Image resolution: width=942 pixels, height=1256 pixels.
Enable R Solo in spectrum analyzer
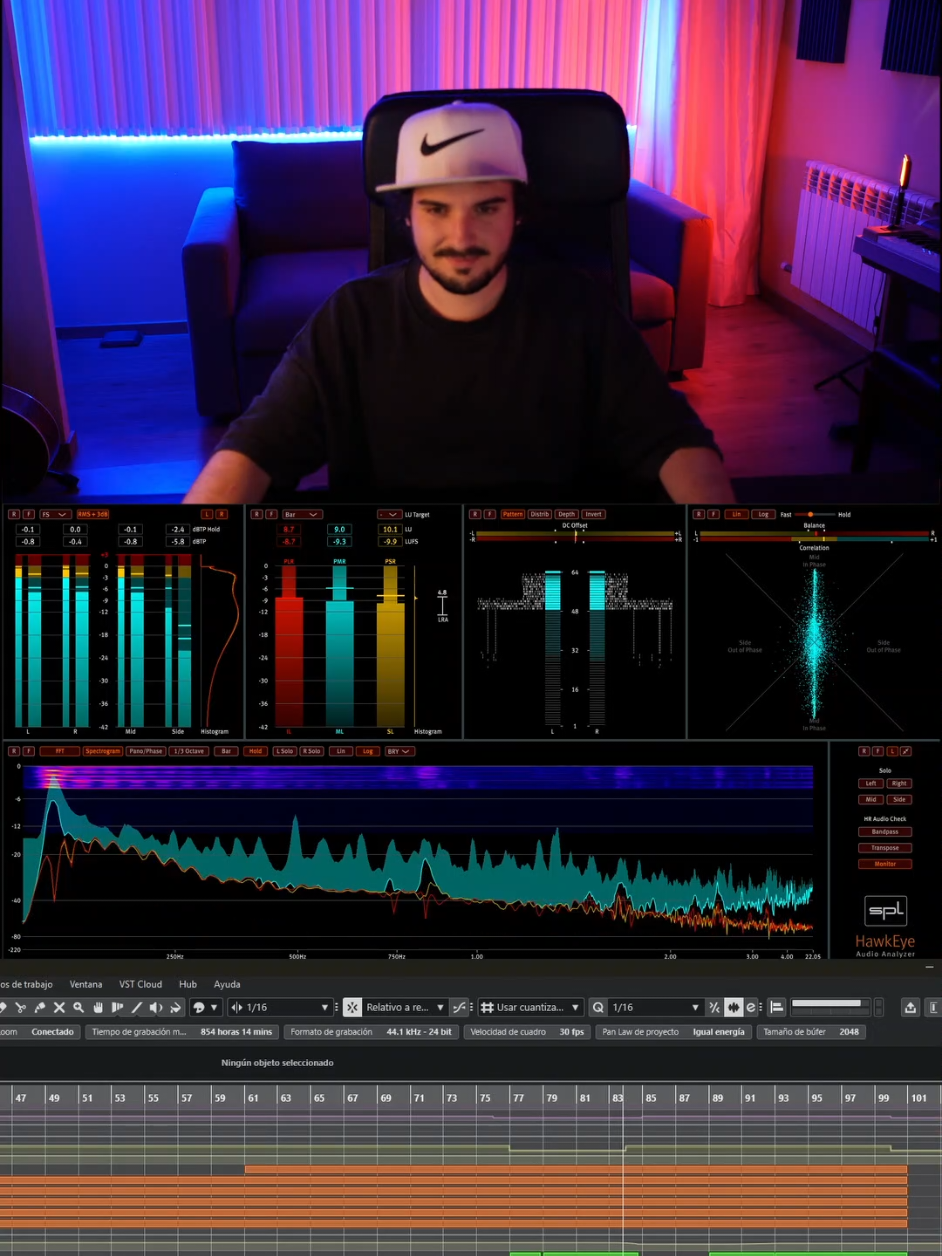[x=310, y=751]
